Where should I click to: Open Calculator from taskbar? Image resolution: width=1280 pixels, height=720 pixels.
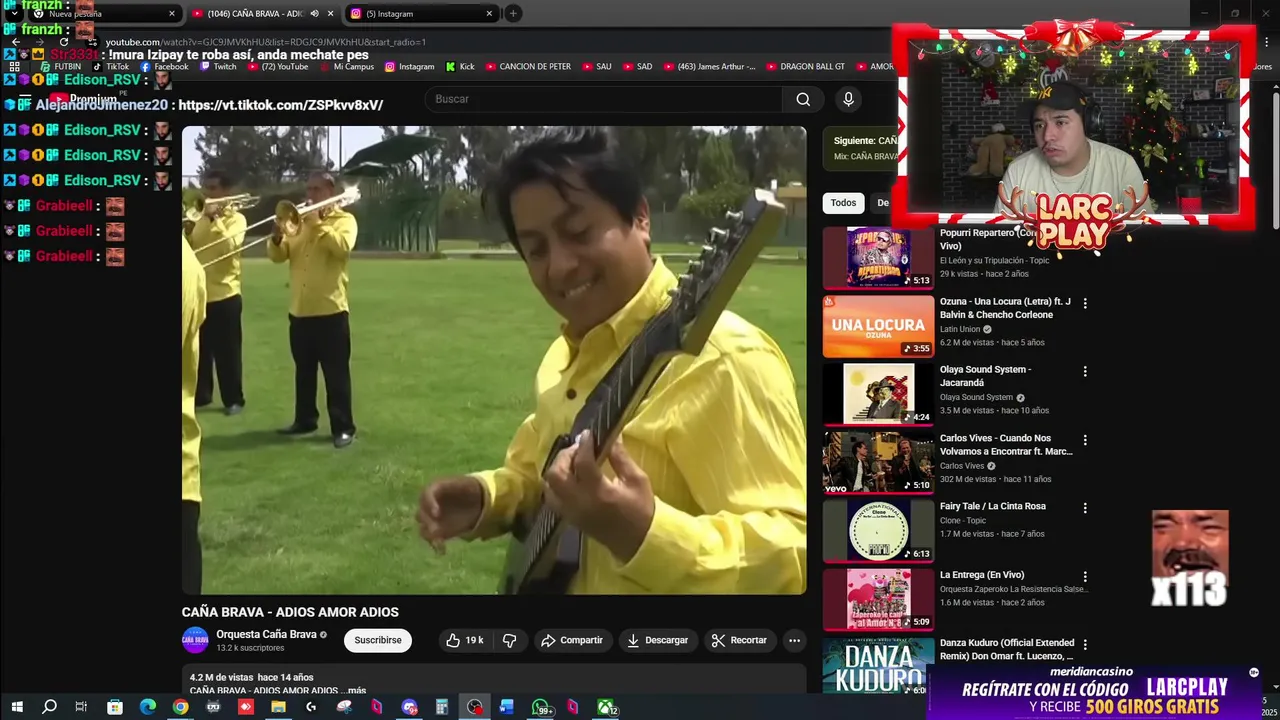pos(441,707)
